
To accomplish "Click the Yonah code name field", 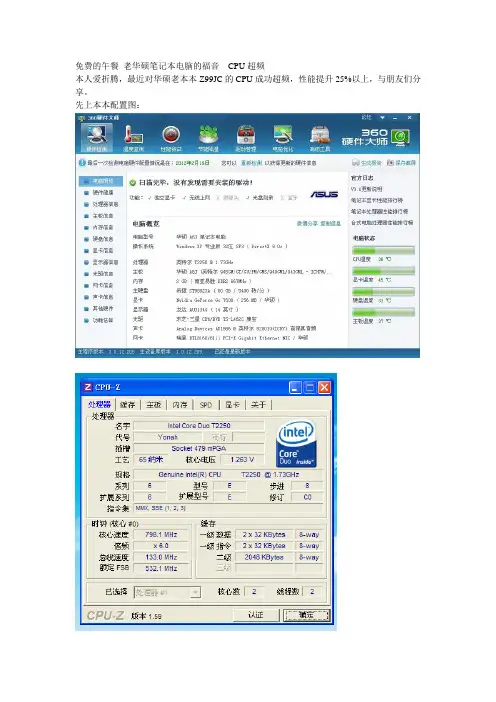I will pyautogui.click(x=167, y=437).
